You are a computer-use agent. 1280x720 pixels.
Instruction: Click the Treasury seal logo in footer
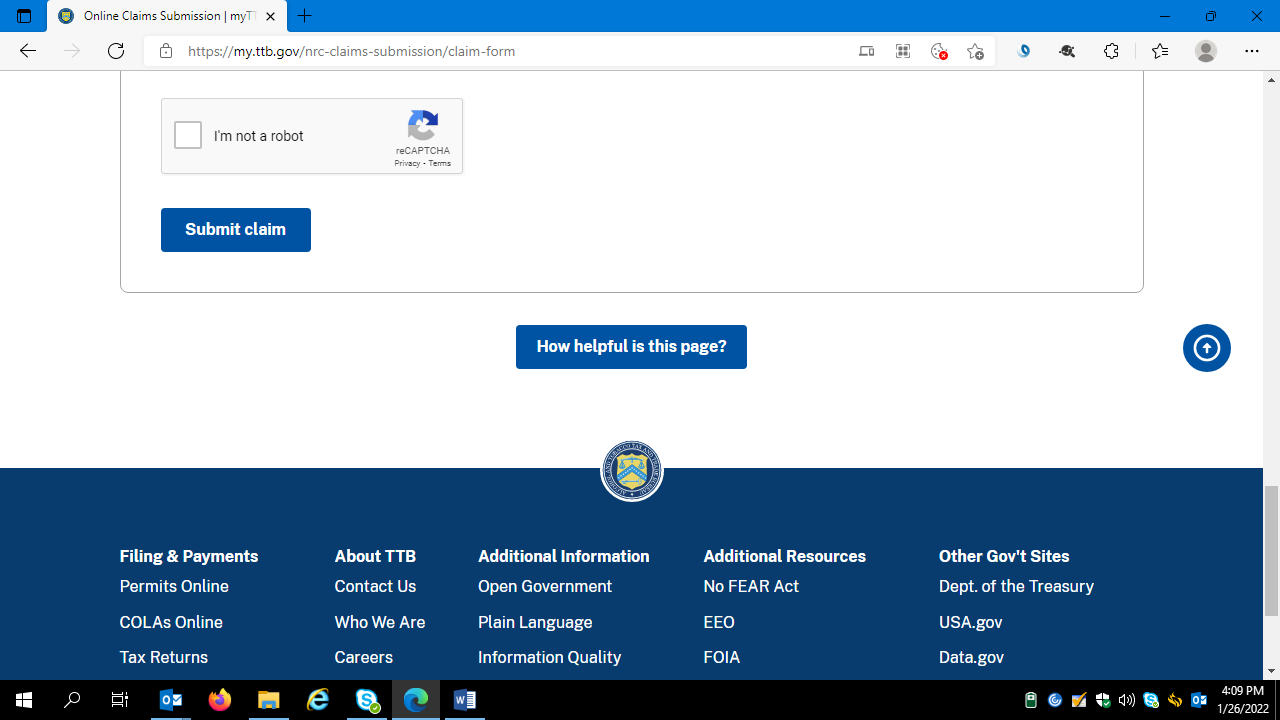[x=631, y=471]
